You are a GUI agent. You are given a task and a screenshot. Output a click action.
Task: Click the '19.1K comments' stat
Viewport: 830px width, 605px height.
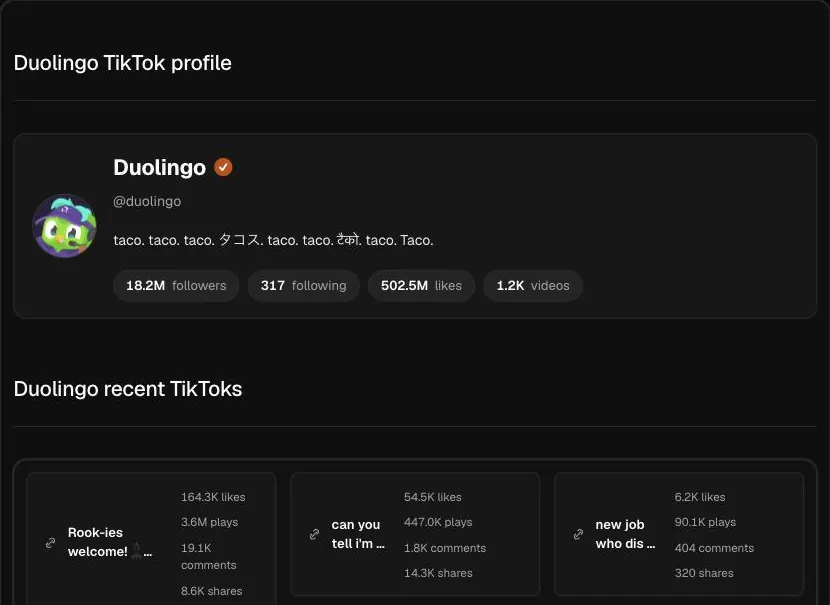[x=209, y=556]
